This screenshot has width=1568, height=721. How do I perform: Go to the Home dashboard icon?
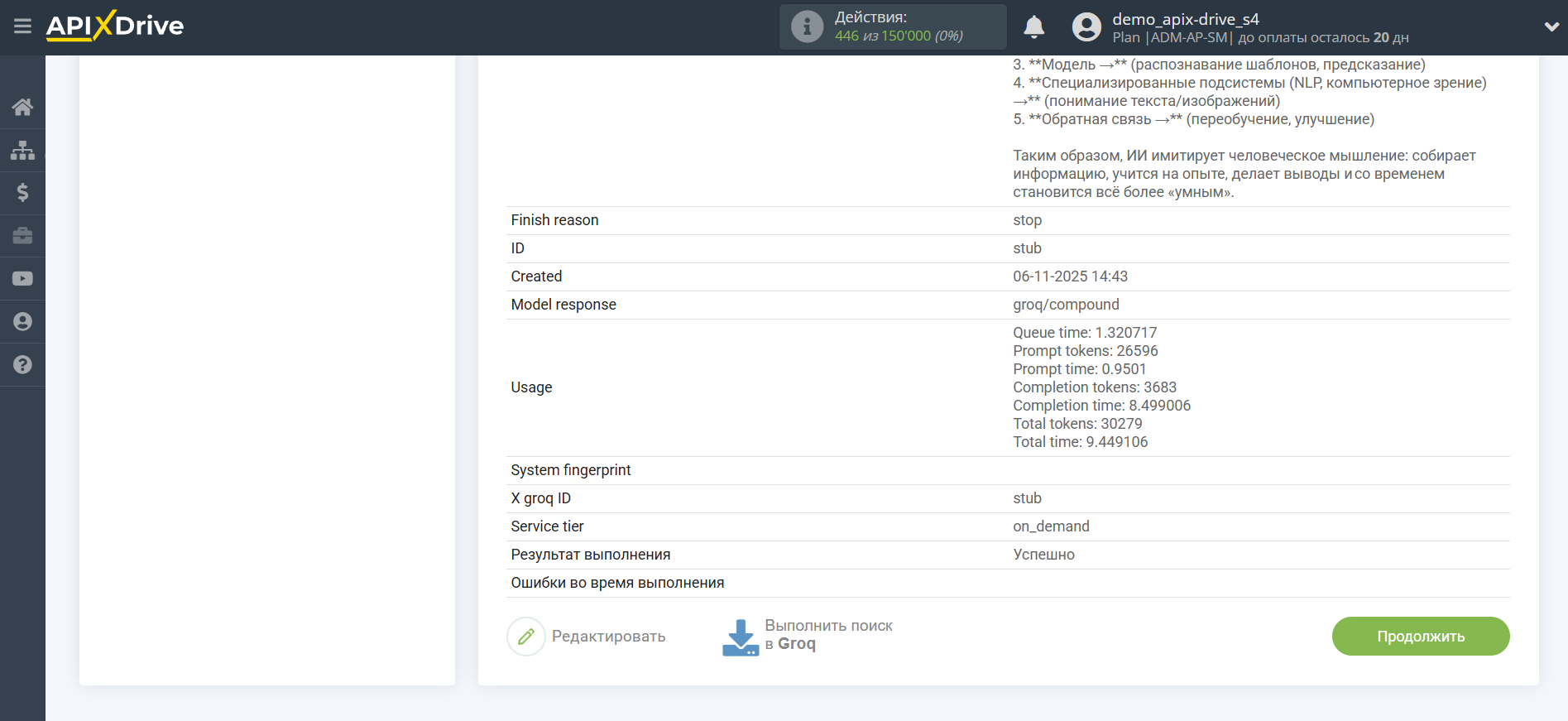[x=22, y=107]
